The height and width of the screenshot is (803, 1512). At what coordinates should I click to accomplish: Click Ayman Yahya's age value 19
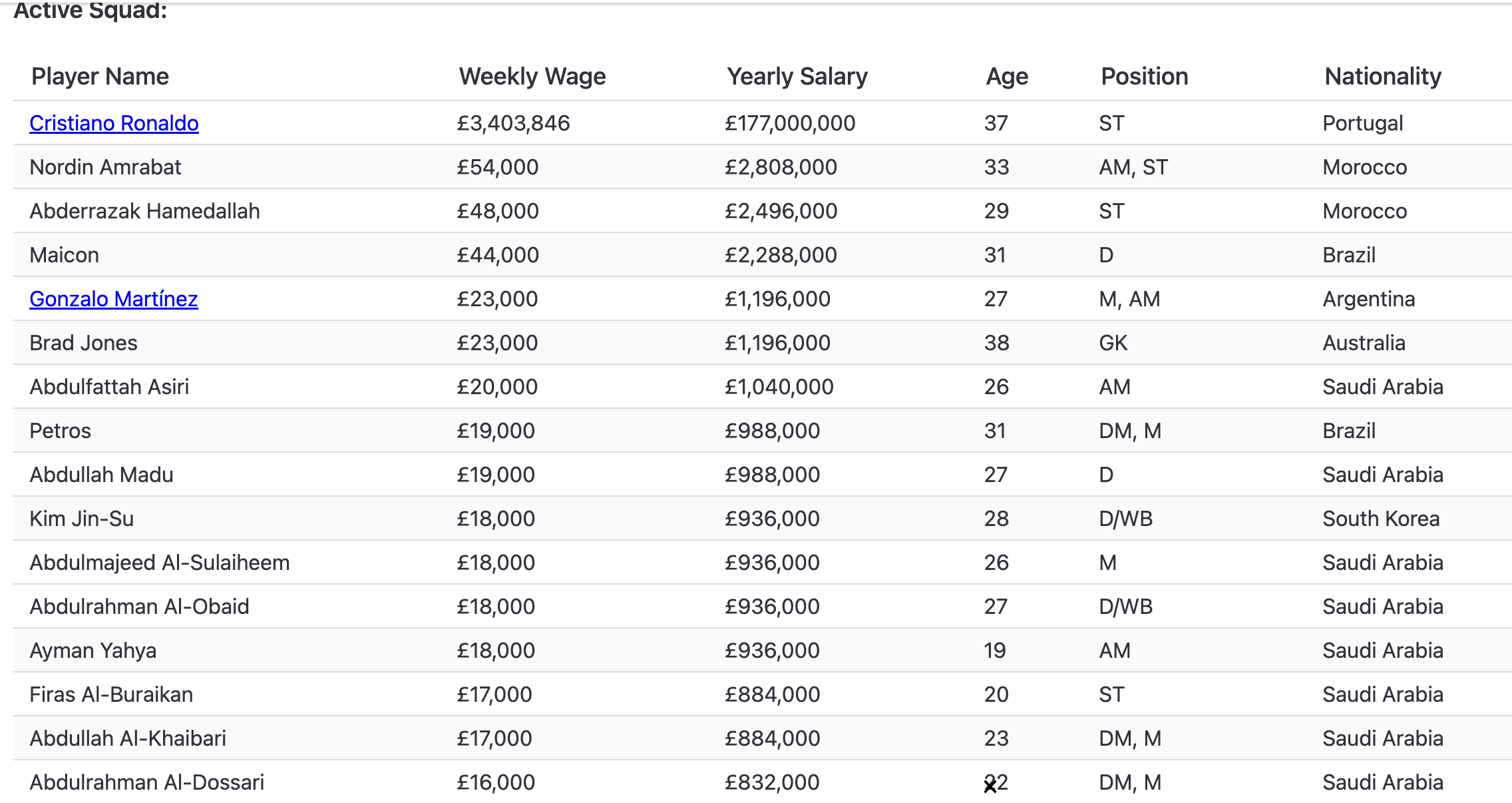(x=995, y=651)
